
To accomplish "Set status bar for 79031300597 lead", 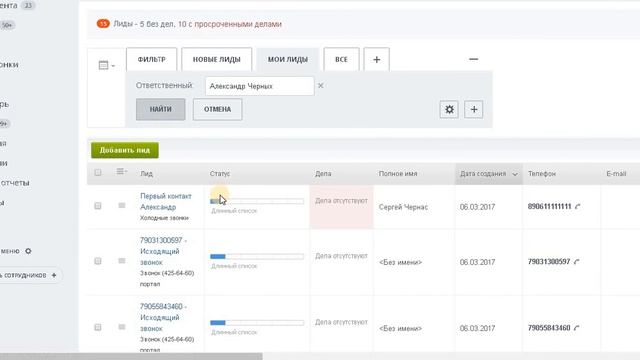I will click(257, 256).
